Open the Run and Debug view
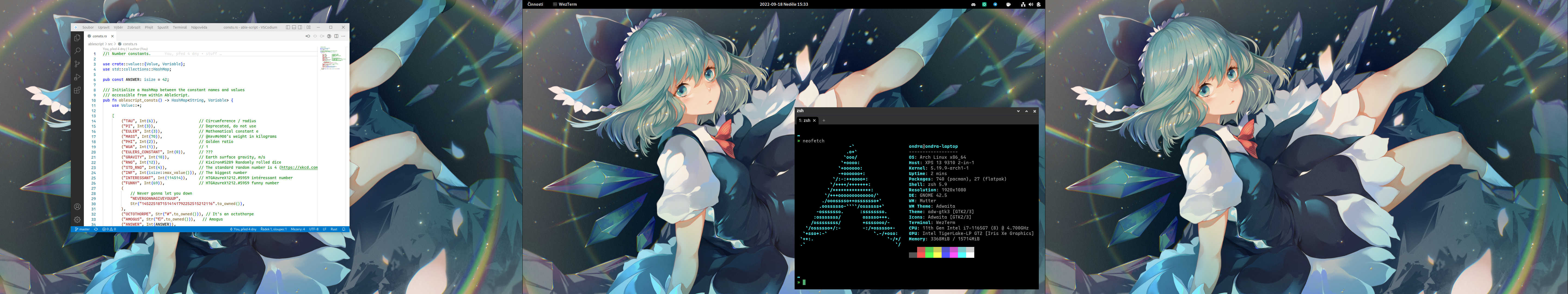Image resolution: width=1568 pixels, height=294 pixels. (x=77, y=77)
